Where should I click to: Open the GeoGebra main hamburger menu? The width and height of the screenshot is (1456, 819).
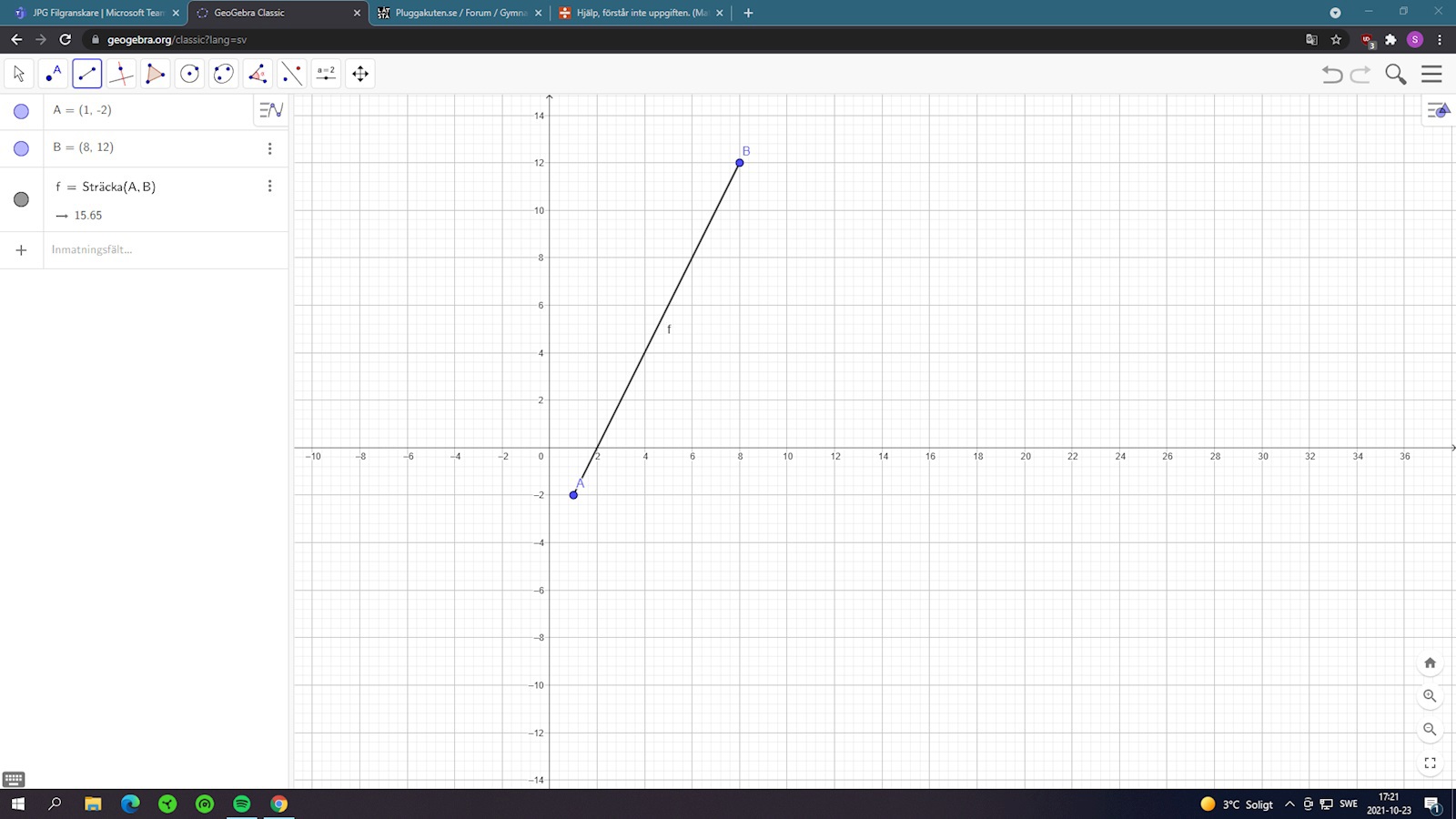click(1431, 74)
